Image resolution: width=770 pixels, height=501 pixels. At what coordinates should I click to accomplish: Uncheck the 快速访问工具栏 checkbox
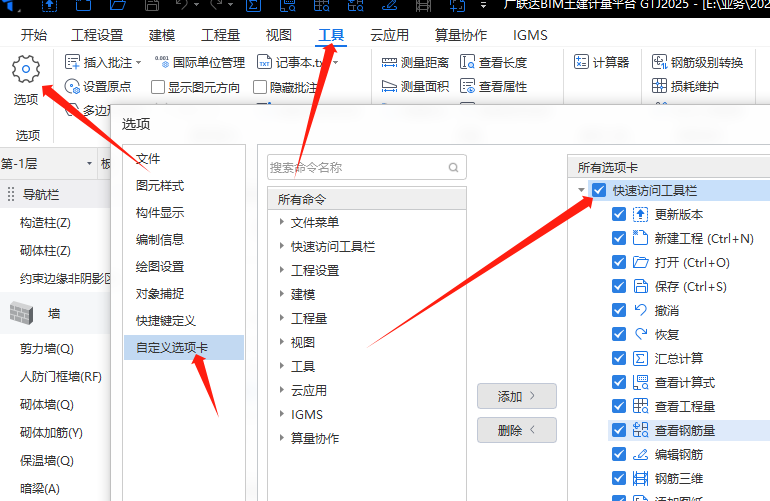[x=599, y=190]
